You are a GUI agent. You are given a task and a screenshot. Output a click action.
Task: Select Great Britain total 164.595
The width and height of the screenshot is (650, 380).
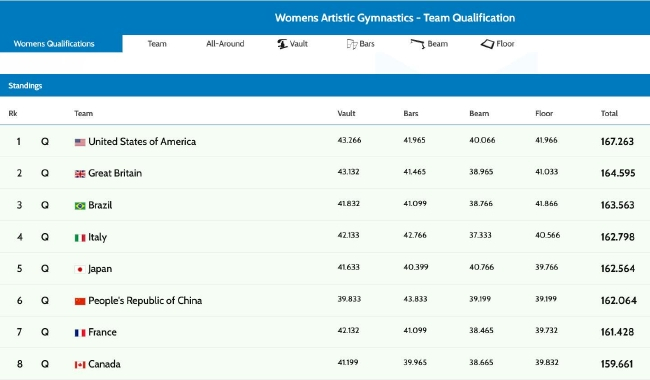[x=618, y=173]
